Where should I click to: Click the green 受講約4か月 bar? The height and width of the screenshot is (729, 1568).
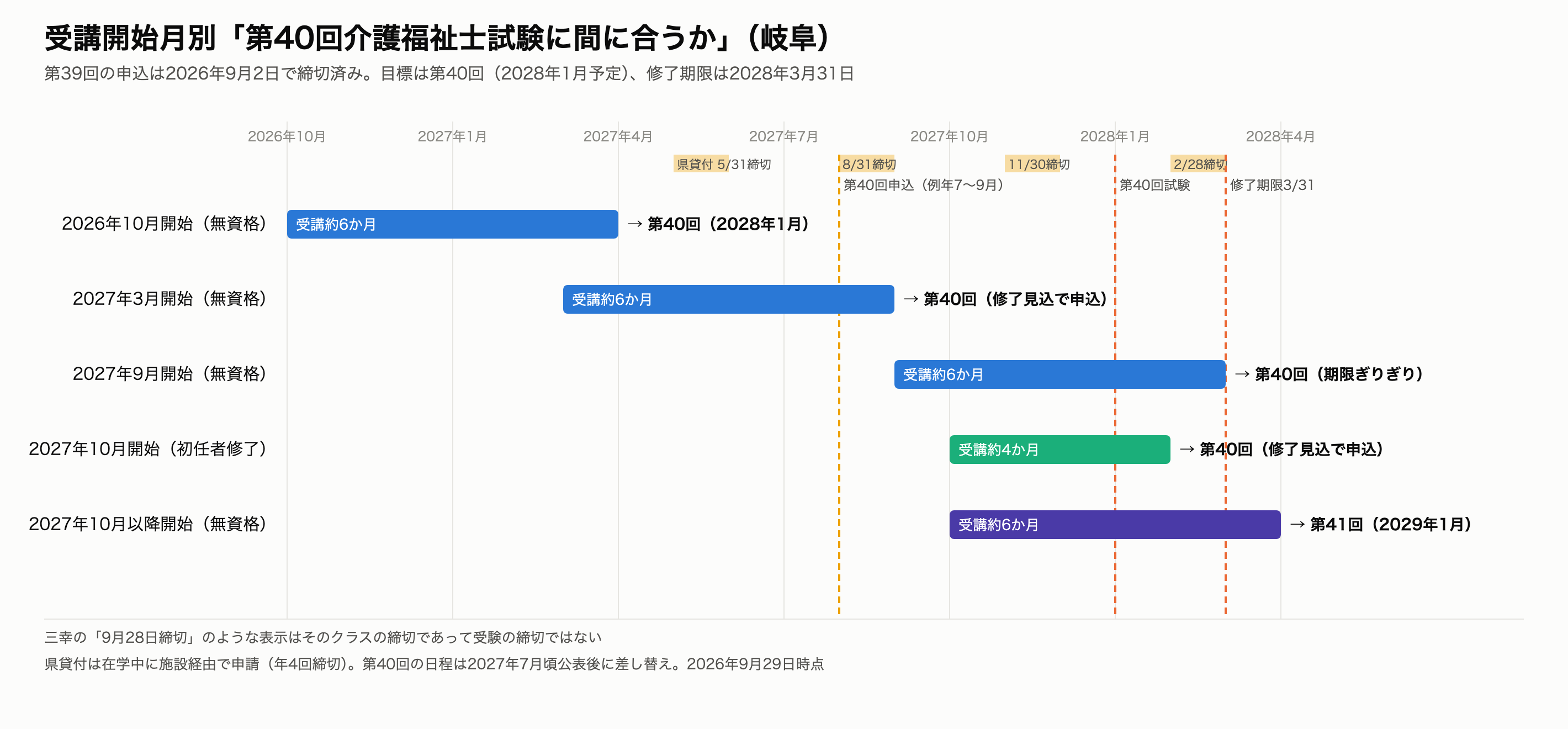pyautogui.click(x=1060, y=450)
